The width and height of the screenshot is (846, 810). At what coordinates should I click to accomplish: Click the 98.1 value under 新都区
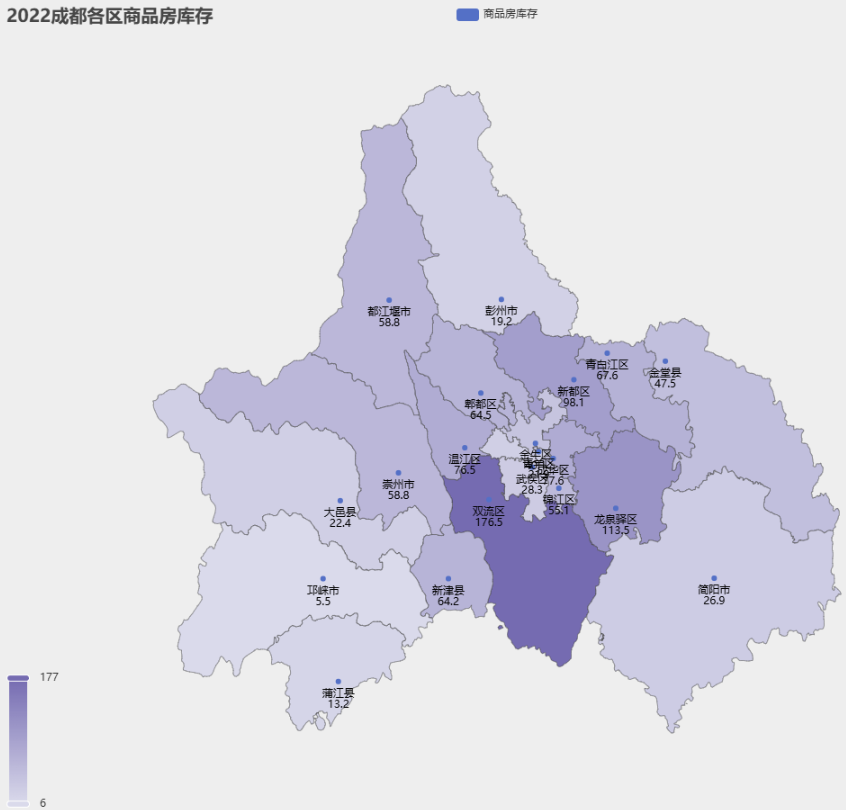pyautogui.click(x=574, y=403)
